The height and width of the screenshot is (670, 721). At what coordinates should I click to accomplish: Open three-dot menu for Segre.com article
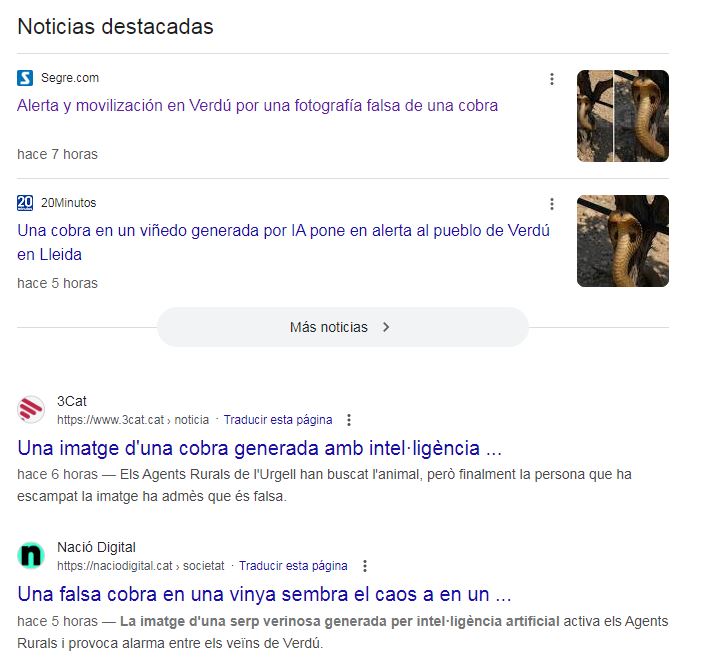tap(552, 79)
